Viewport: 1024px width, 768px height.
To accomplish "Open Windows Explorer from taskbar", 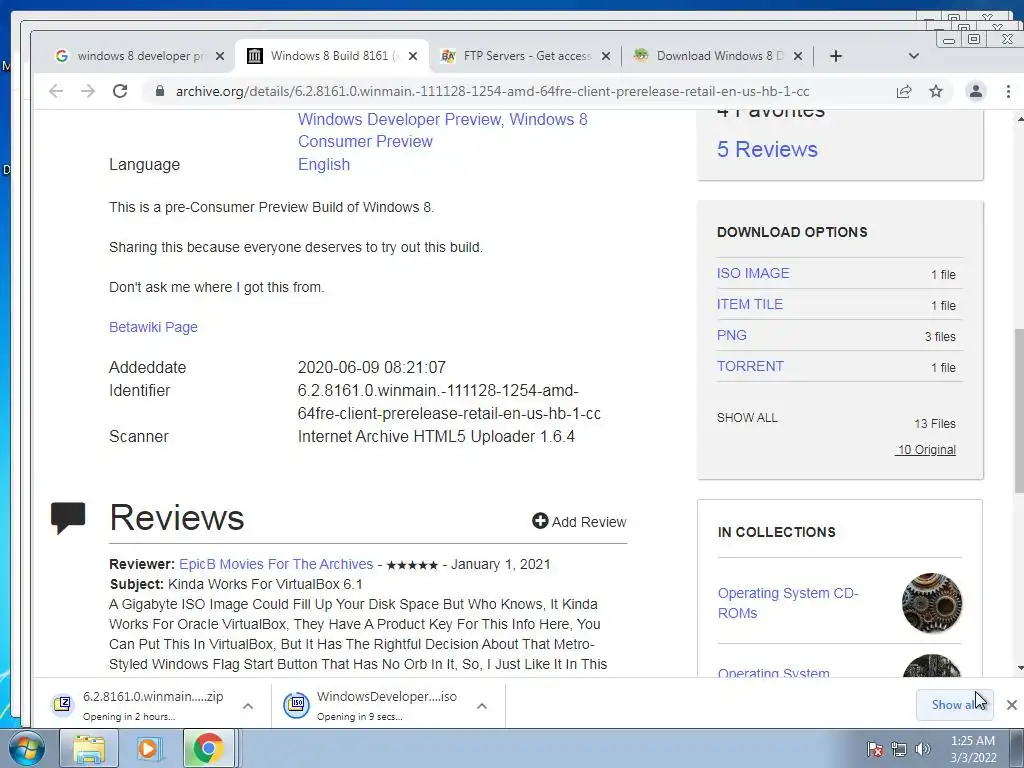I will (89, 748).
